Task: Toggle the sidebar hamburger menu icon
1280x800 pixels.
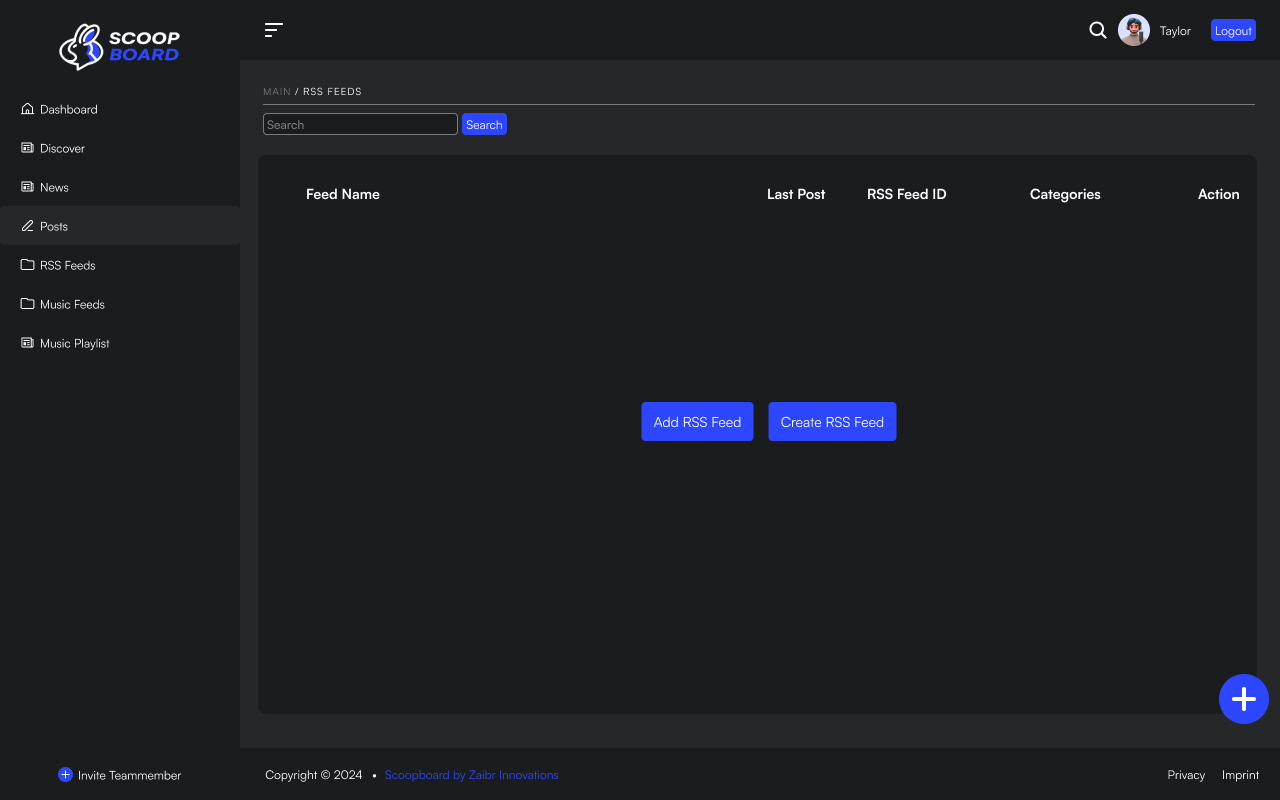Action: pyautogui.click(x=273, y=30)
